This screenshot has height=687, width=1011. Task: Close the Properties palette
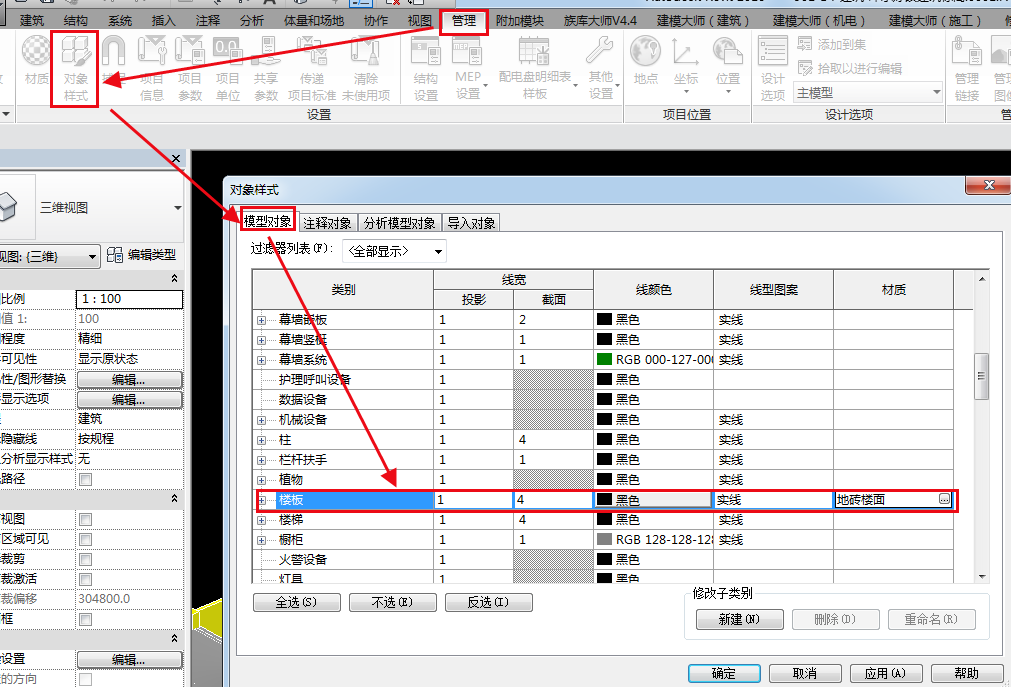pyautogui.click(x=176, y=158)
